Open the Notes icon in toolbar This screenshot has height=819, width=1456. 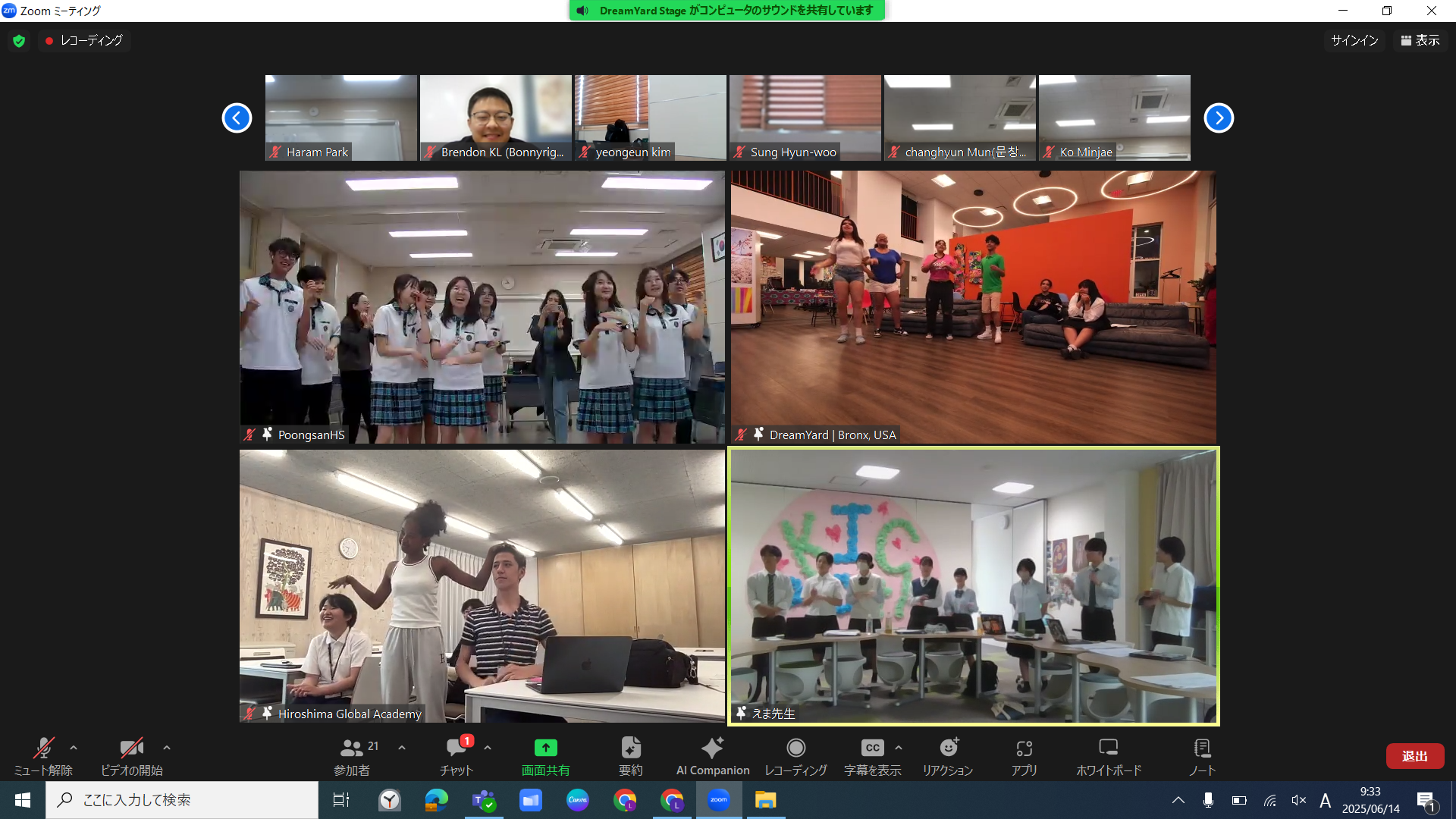(x=1202, y=748)
